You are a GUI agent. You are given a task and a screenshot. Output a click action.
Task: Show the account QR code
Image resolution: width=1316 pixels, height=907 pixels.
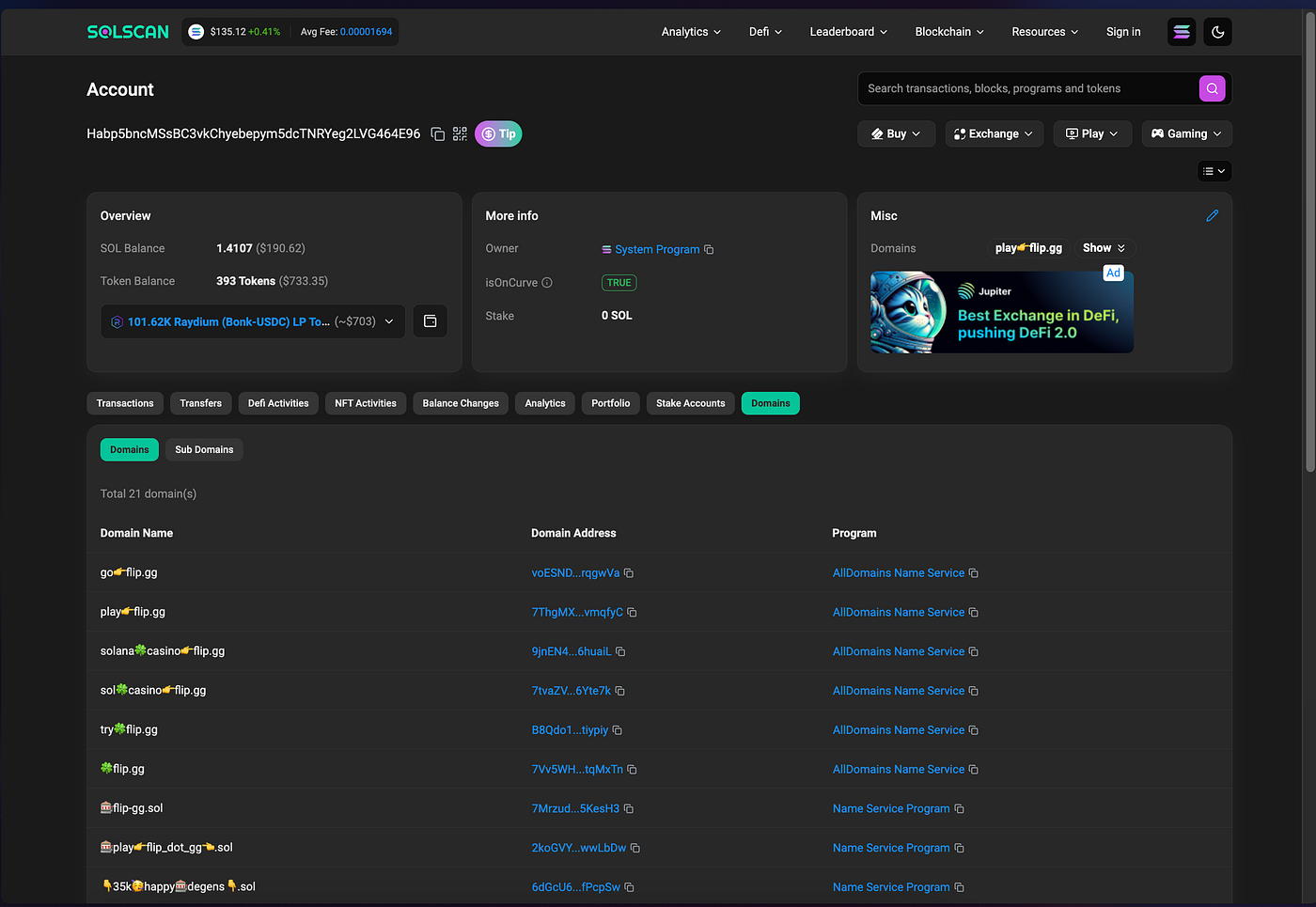460,133
